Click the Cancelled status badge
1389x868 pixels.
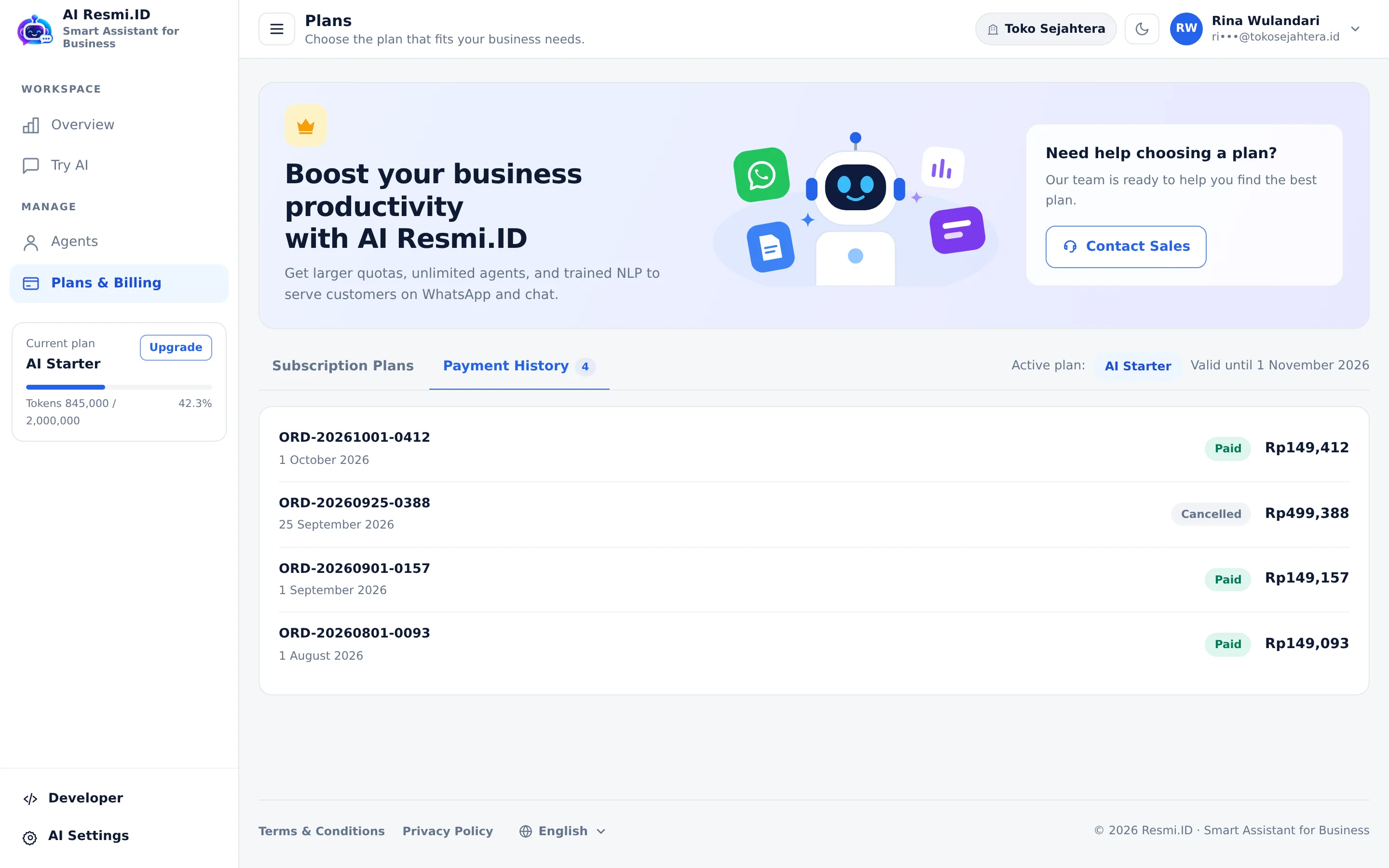pos(1211,514)
